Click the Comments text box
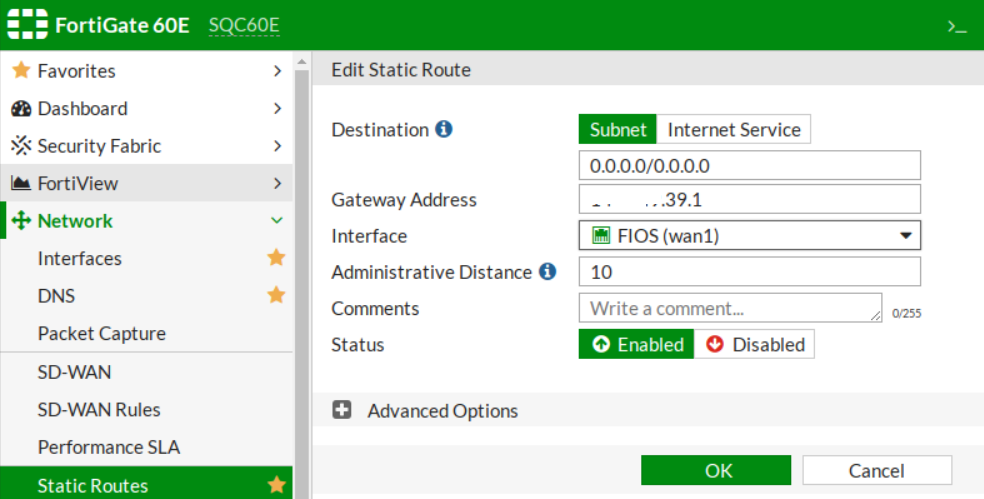984x499 pixels. pyautogui.click(x=730, y=308)
